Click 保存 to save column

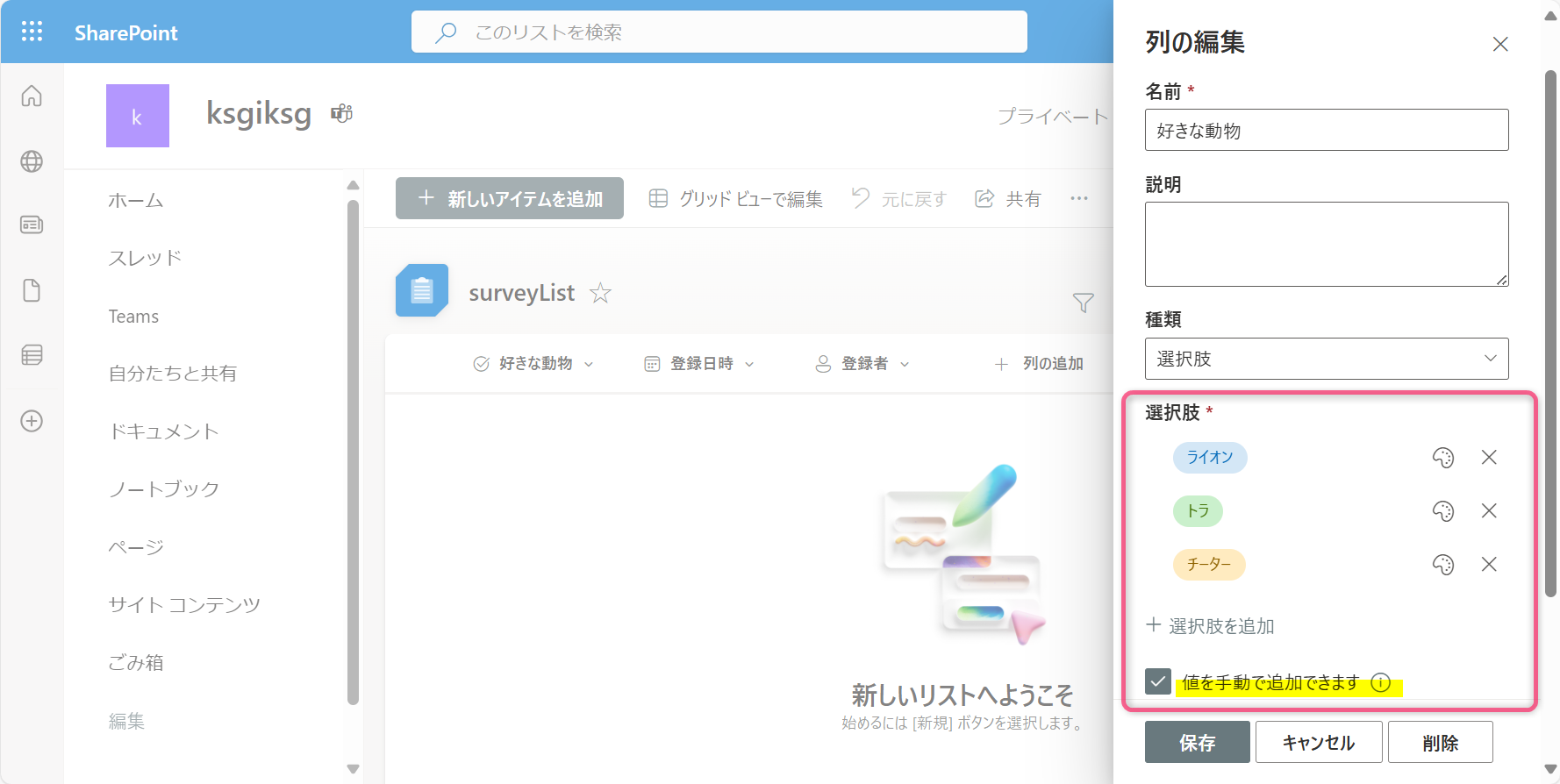(x=1198, y=742)
